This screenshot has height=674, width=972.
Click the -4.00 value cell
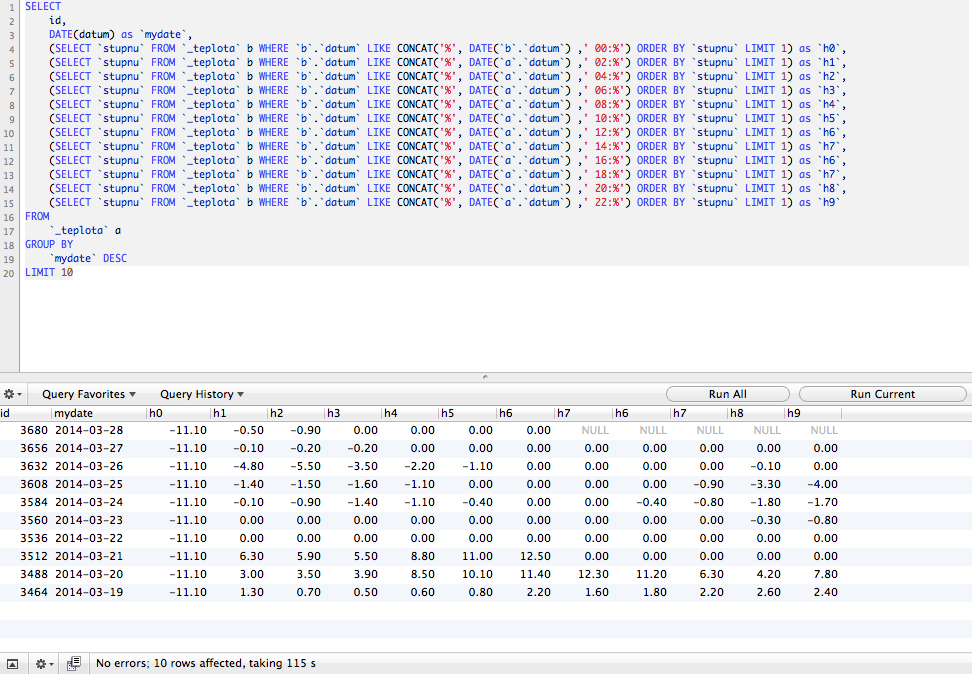(x=822, y=484)
